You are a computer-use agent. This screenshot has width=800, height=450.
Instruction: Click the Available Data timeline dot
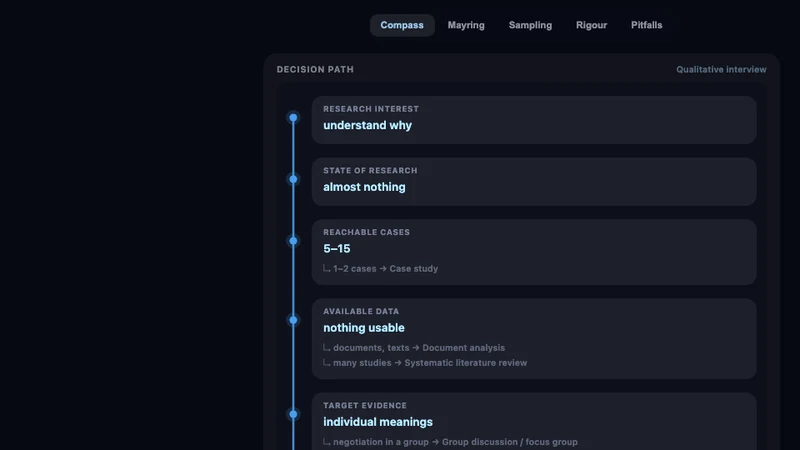tap(293, 320)
